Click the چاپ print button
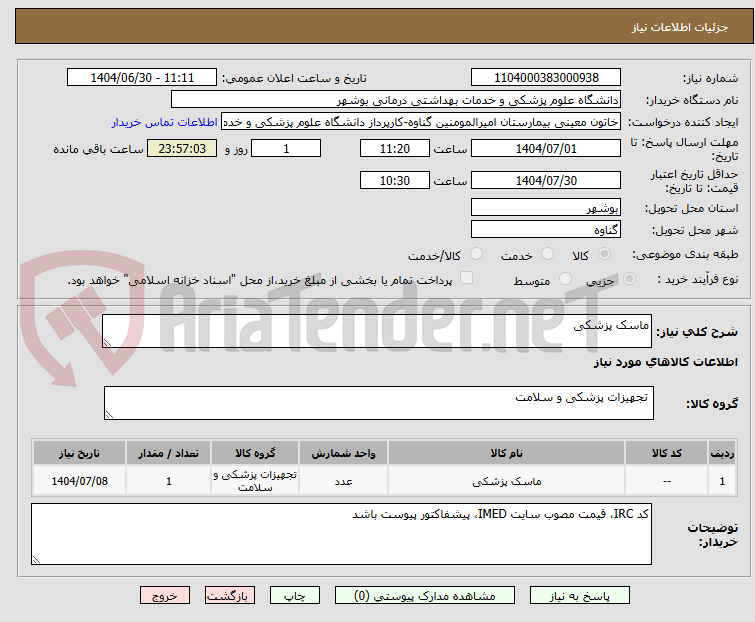The height and width of the screenshot is (622, 755). (295, 596)
